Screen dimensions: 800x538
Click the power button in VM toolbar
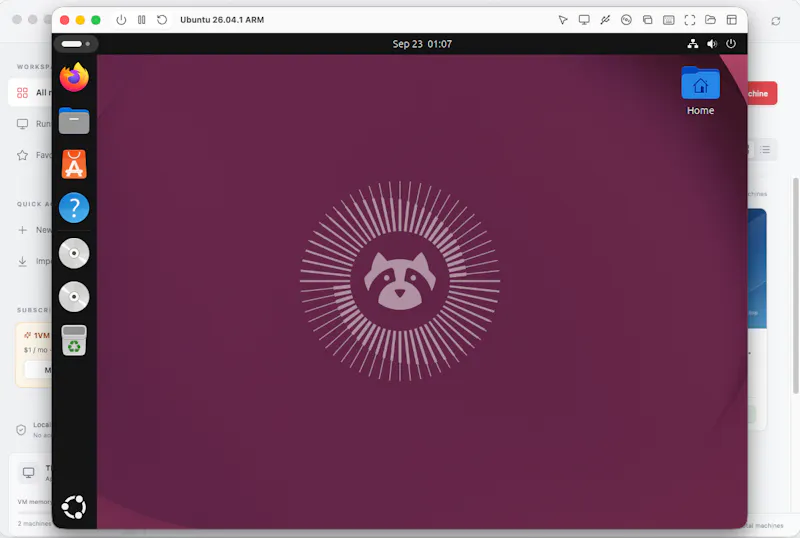[121, 20]
